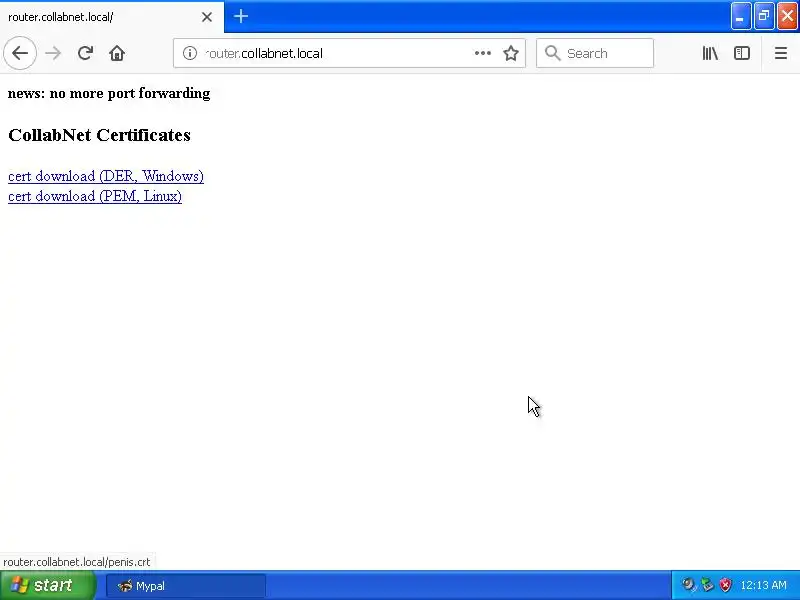800x600 pixels.
Task: Toggle the sidebar view
Action: [x=741, y=53]
